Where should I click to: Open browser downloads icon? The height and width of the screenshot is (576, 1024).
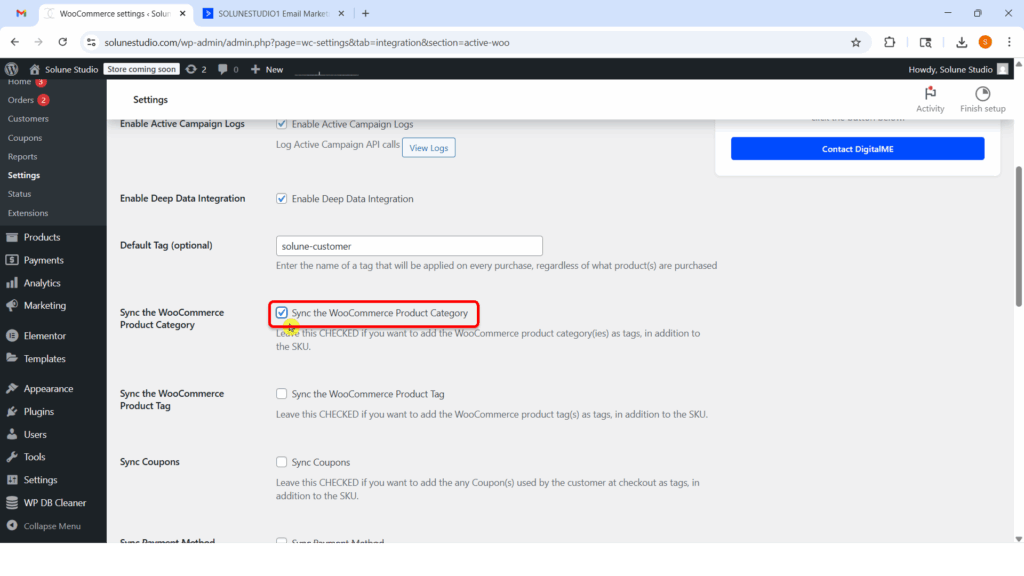961,42
